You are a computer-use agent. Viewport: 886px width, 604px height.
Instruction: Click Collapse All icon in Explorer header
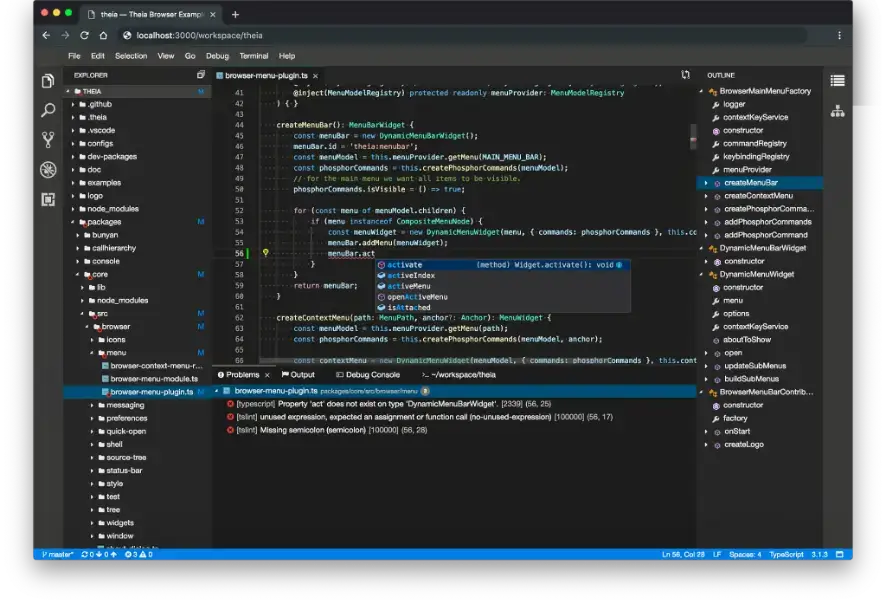201,75
